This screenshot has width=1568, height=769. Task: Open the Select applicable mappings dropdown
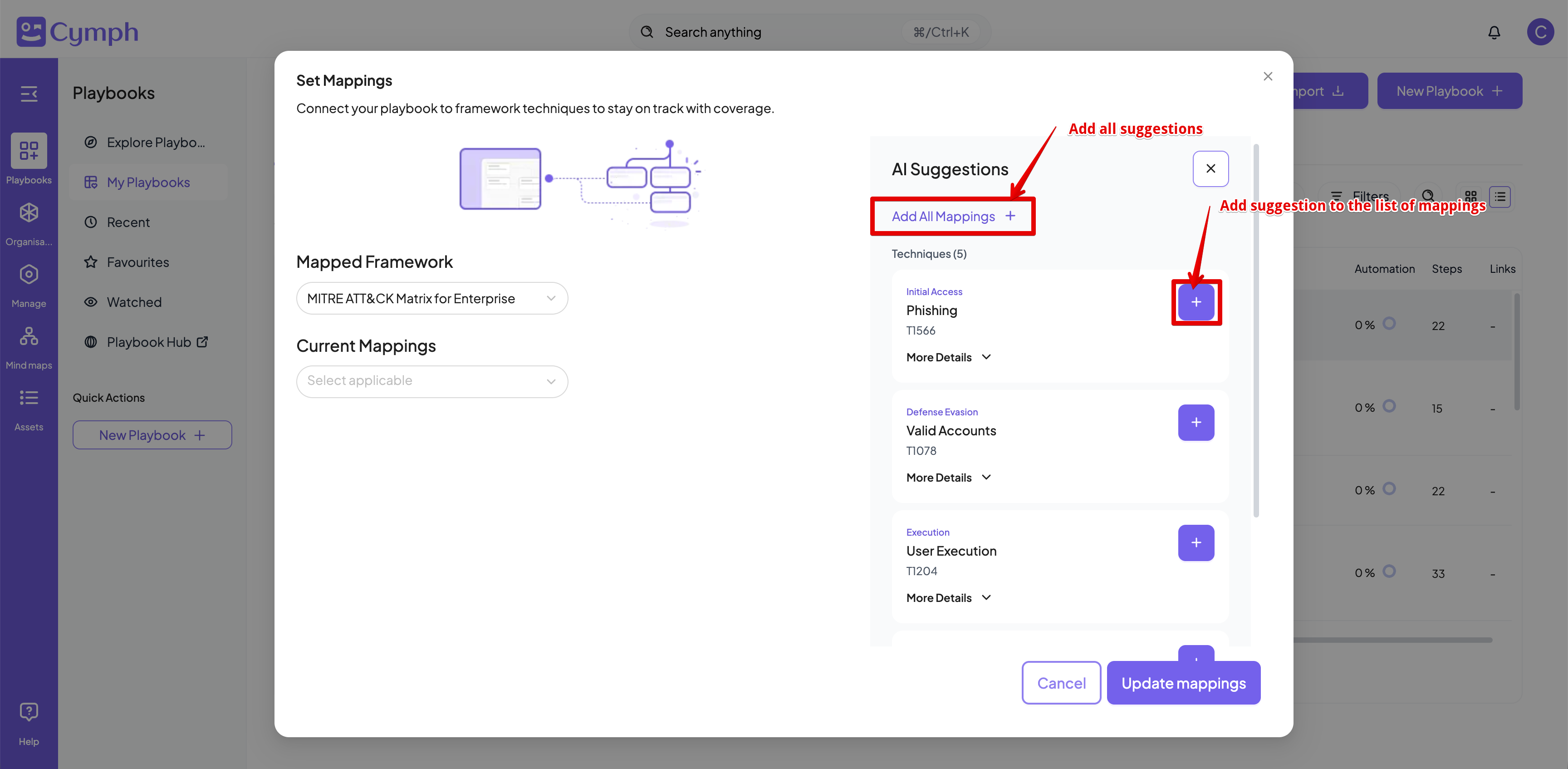click(x=431, y=380)
